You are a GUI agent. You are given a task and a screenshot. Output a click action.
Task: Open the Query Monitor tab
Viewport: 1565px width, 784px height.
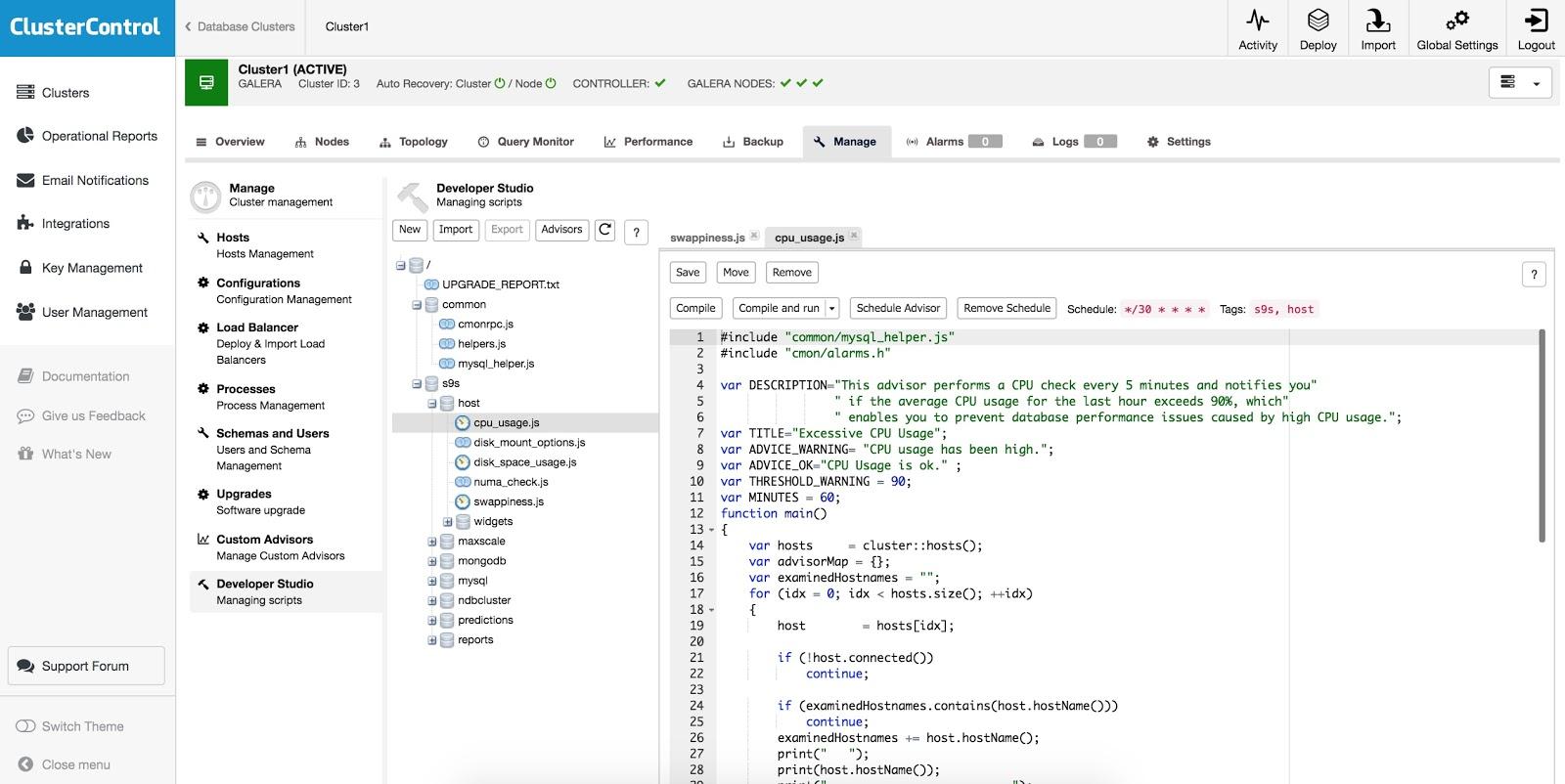(x=526, y=142)
